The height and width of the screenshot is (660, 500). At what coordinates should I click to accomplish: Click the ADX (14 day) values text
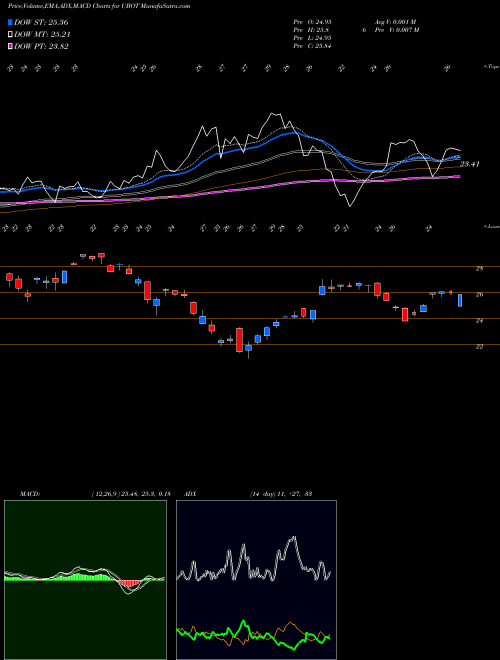pyautogui.click(x=281, y=494)
